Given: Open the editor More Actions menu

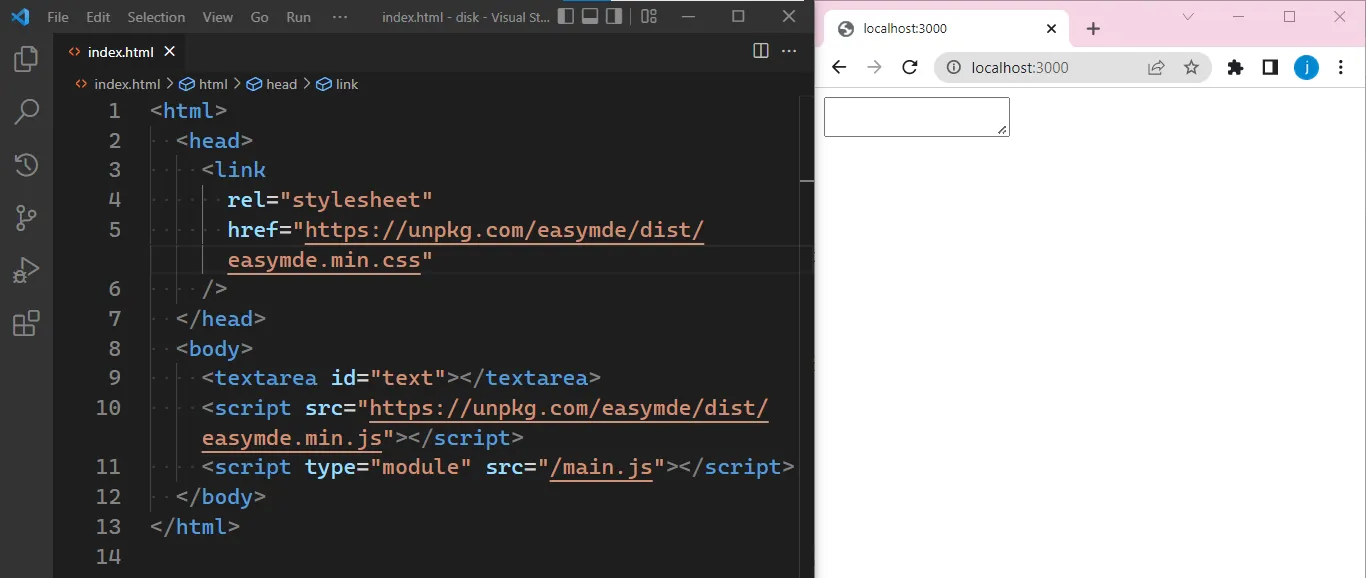Looking at the screenshot, I should tap(789, 51).
